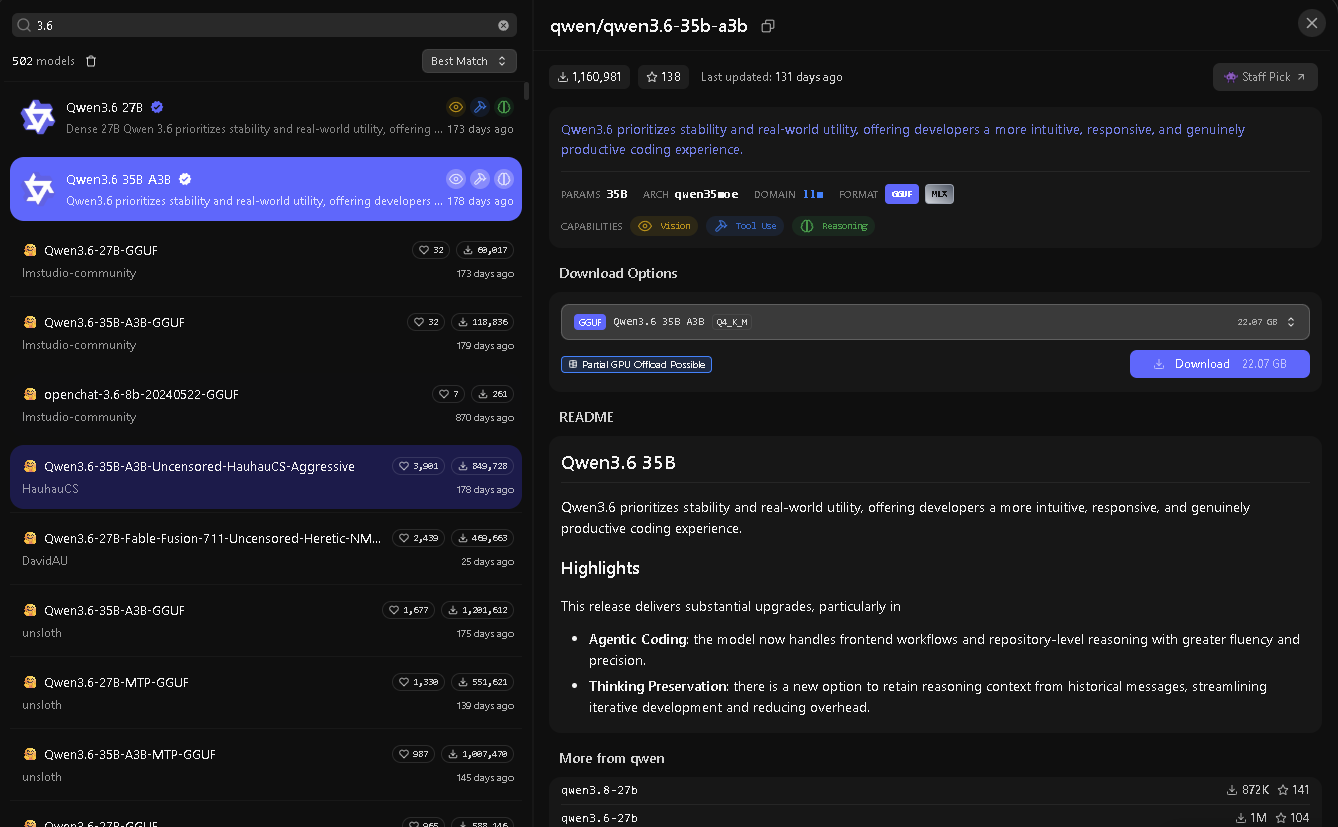The image size is (1338, 827).
Task: Click the Vision eye icon on Qwen3.6 35B A3B row
Action: point(456,179)
